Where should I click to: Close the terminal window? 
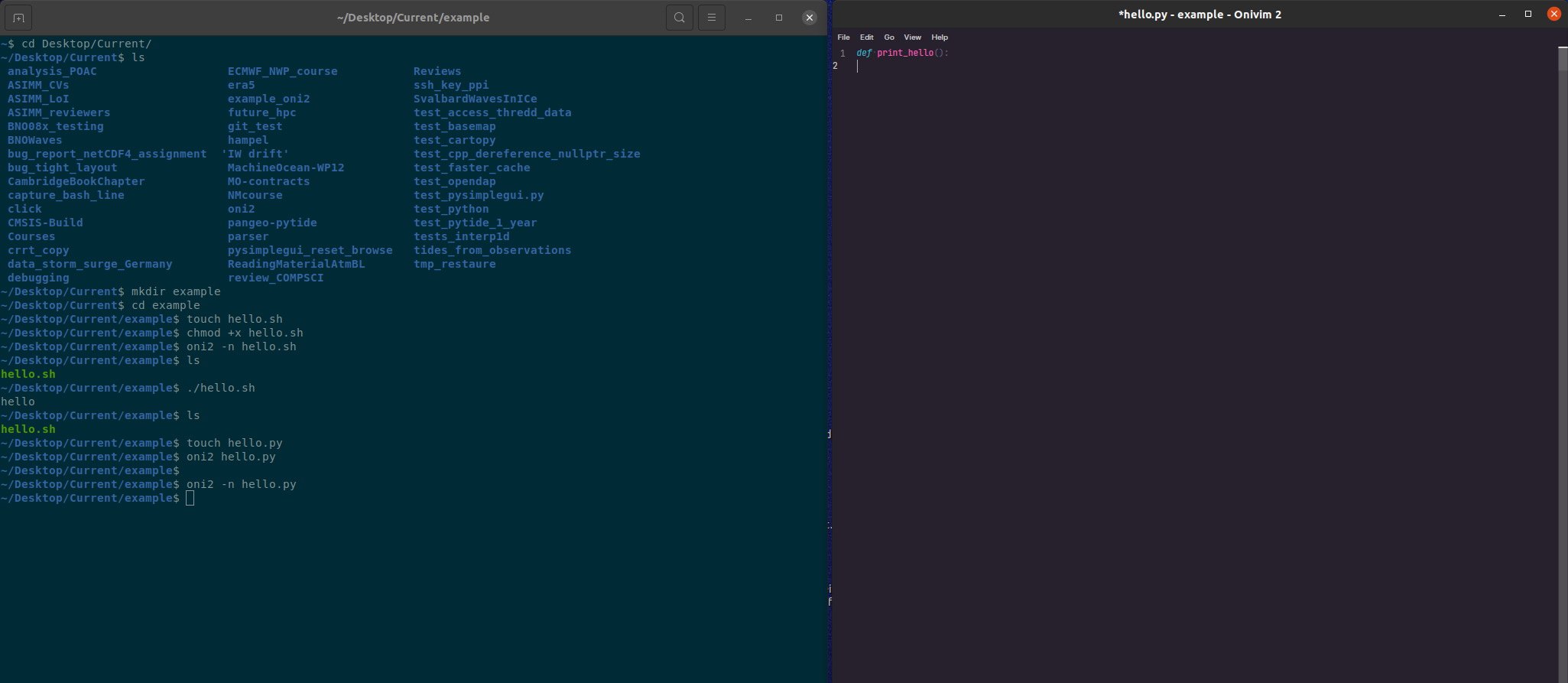click(810, 18)
